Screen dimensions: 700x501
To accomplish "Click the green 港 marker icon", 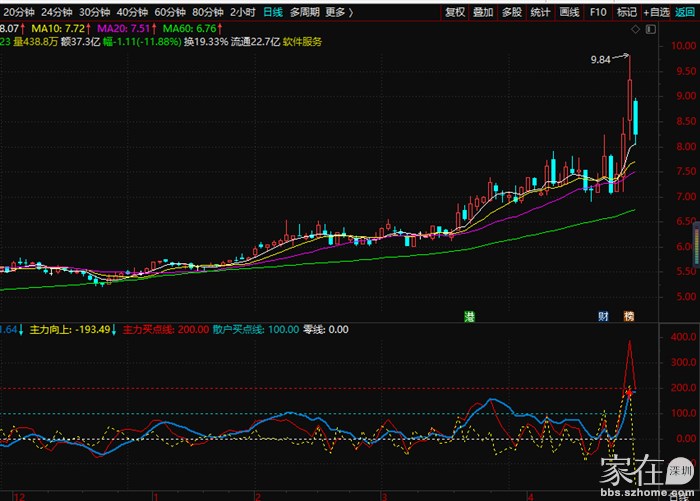I will [x=469, y=316].
